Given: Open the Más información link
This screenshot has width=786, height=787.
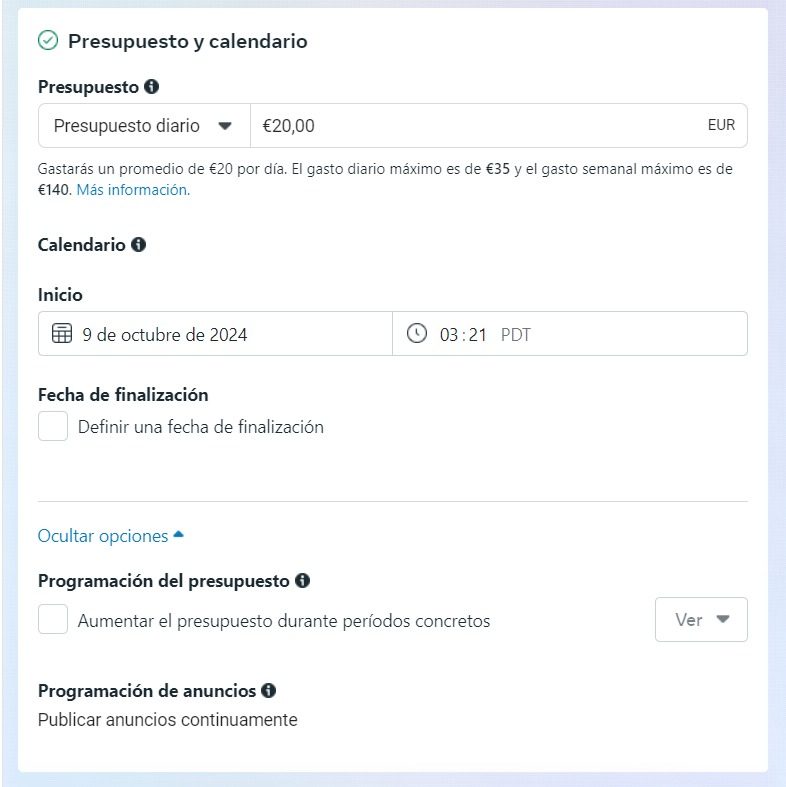Looking at the screenshot, I should click(x=132, y=190).
